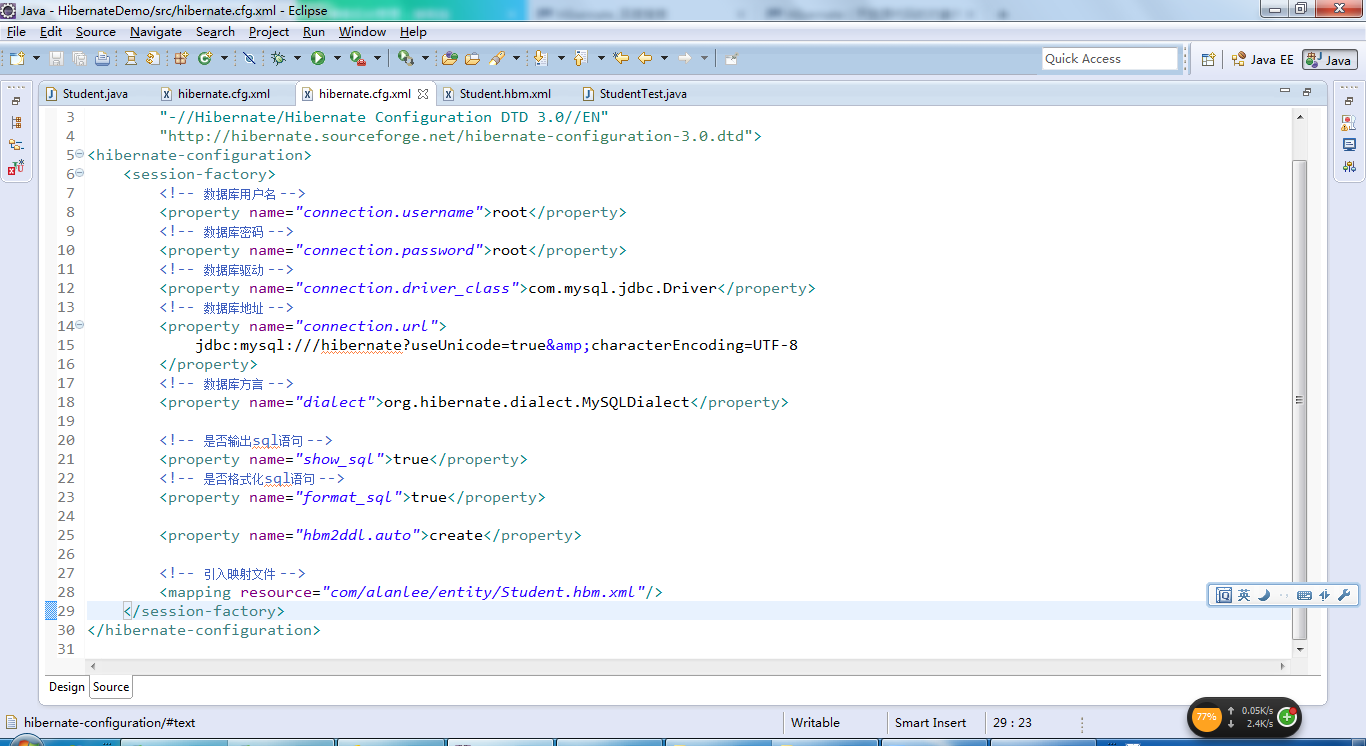Maximize the editor area
The width and height of the screenshot is (1366, 746).
click(x=1306, y=92)
